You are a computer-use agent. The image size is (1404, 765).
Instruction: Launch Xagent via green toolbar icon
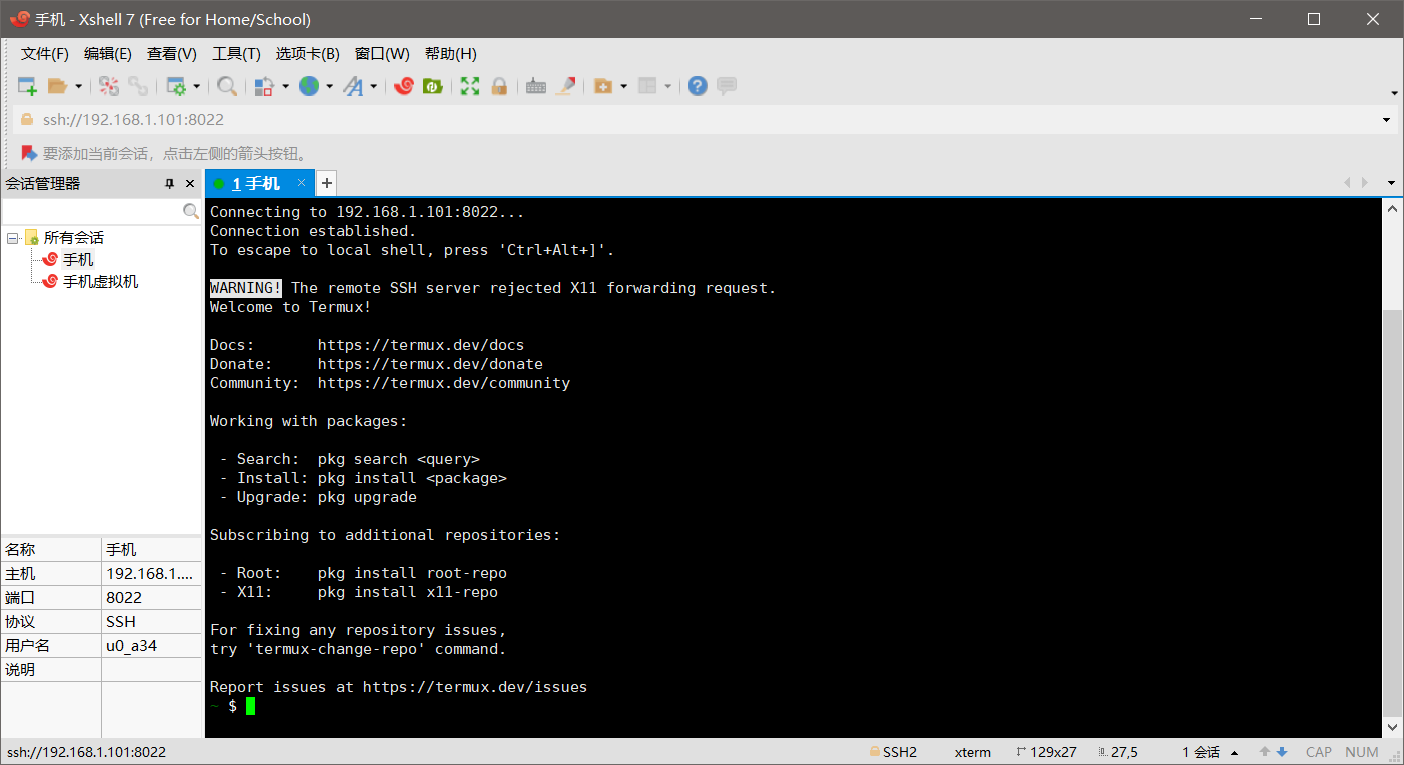432,86
